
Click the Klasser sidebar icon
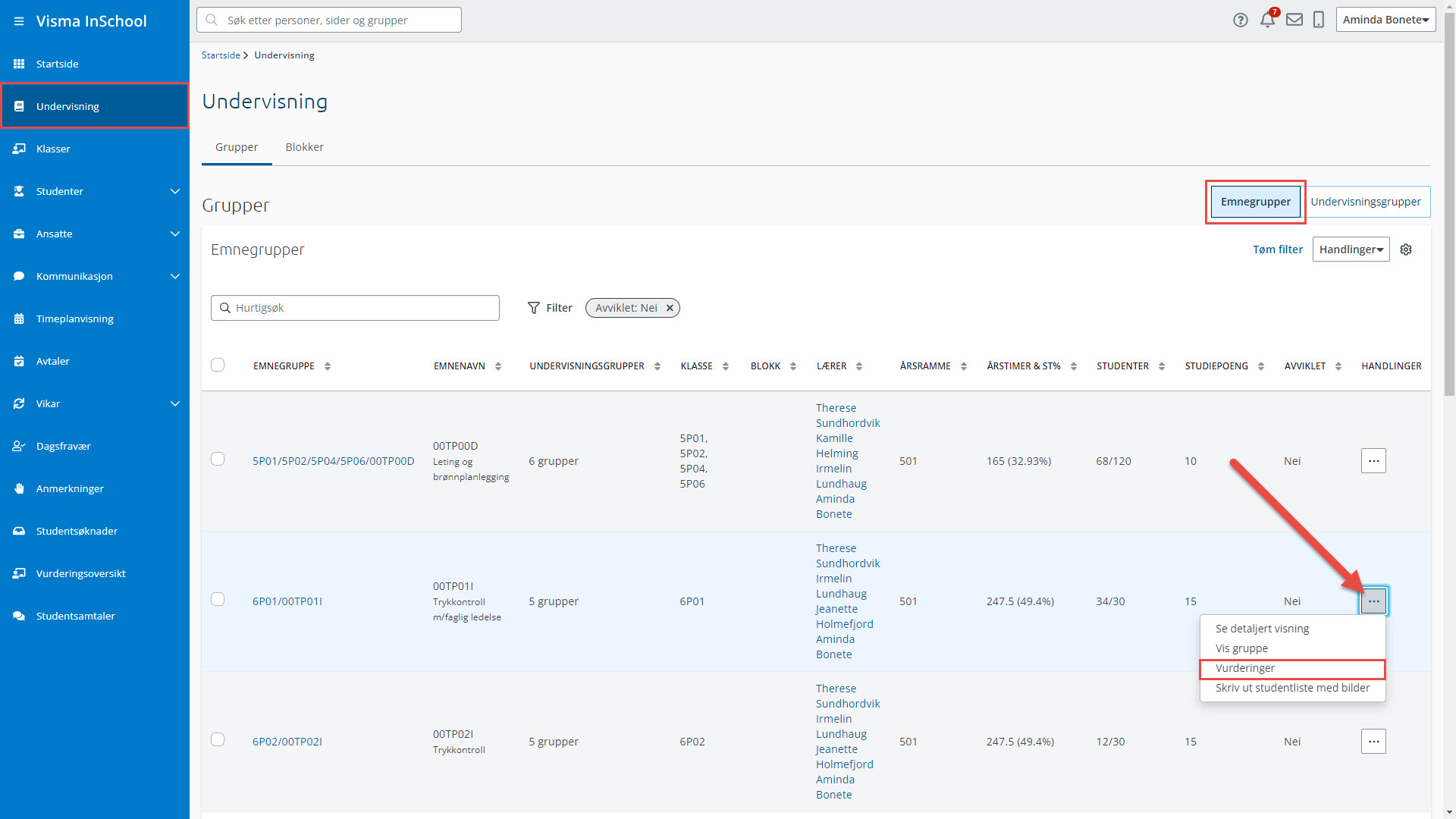[x=19, y=149]
